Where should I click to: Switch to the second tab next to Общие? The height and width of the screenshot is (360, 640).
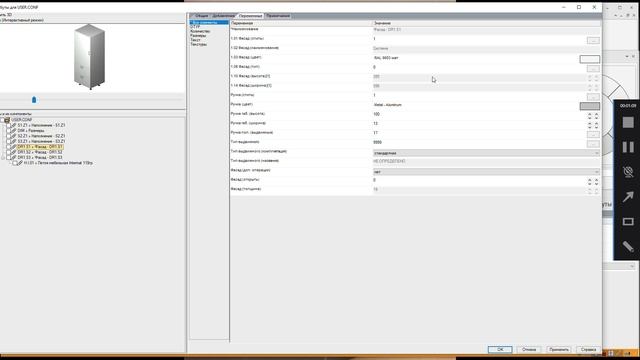point(223,16)
